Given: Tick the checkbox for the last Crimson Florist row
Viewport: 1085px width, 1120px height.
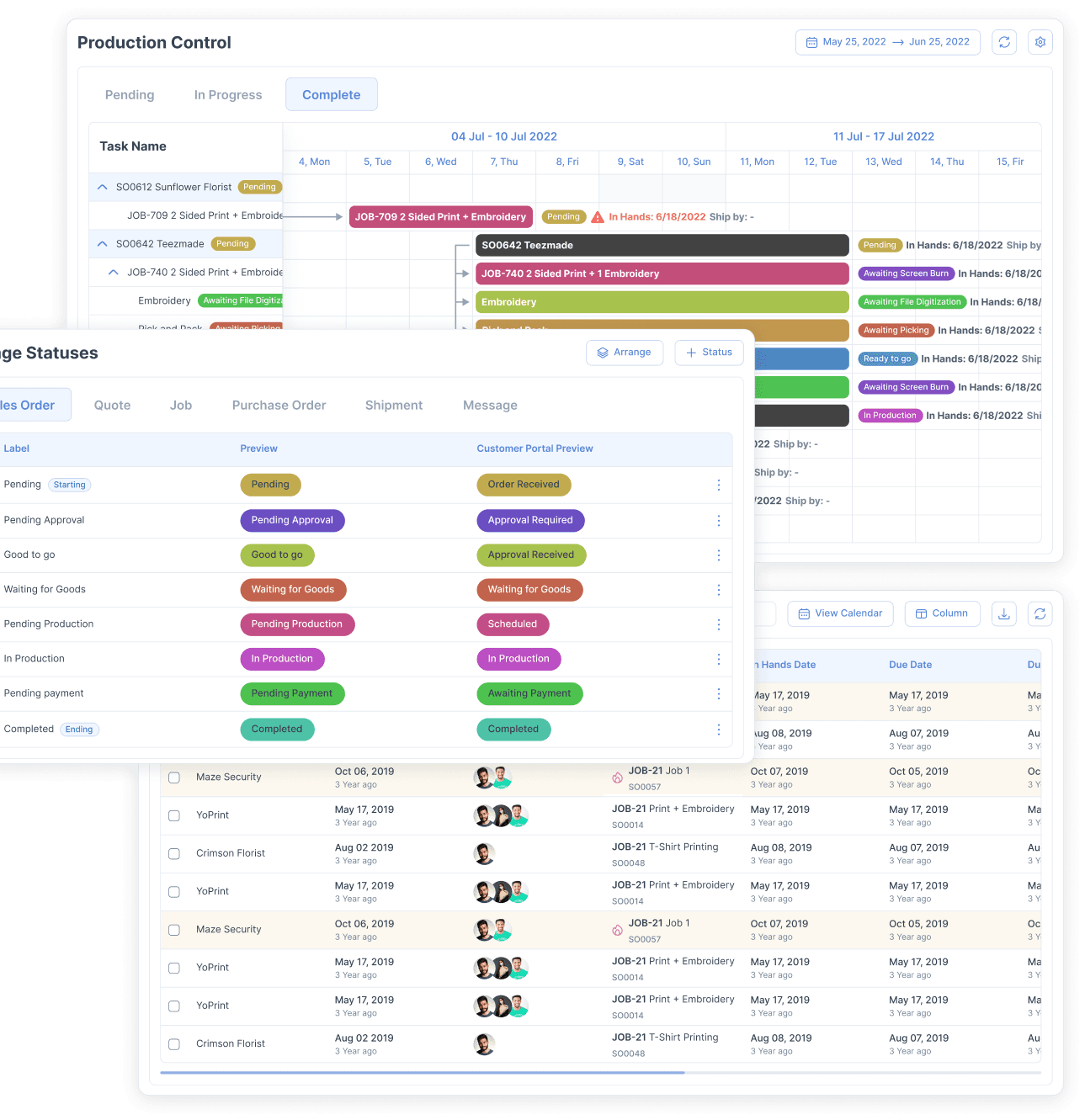Looking at the screenshot, I should (x=174, y=1044).
